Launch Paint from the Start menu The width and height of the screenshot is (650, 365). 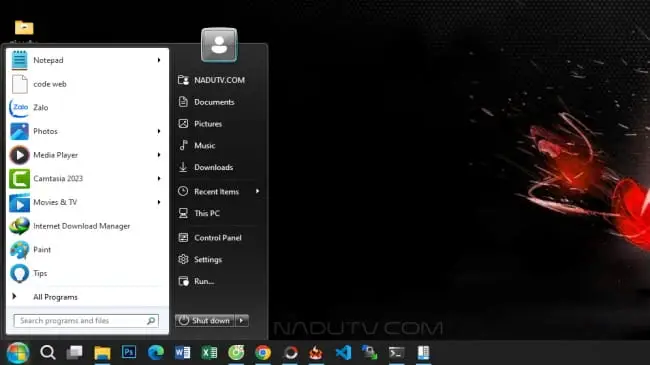pyautogui.click(x=87, y=250)
